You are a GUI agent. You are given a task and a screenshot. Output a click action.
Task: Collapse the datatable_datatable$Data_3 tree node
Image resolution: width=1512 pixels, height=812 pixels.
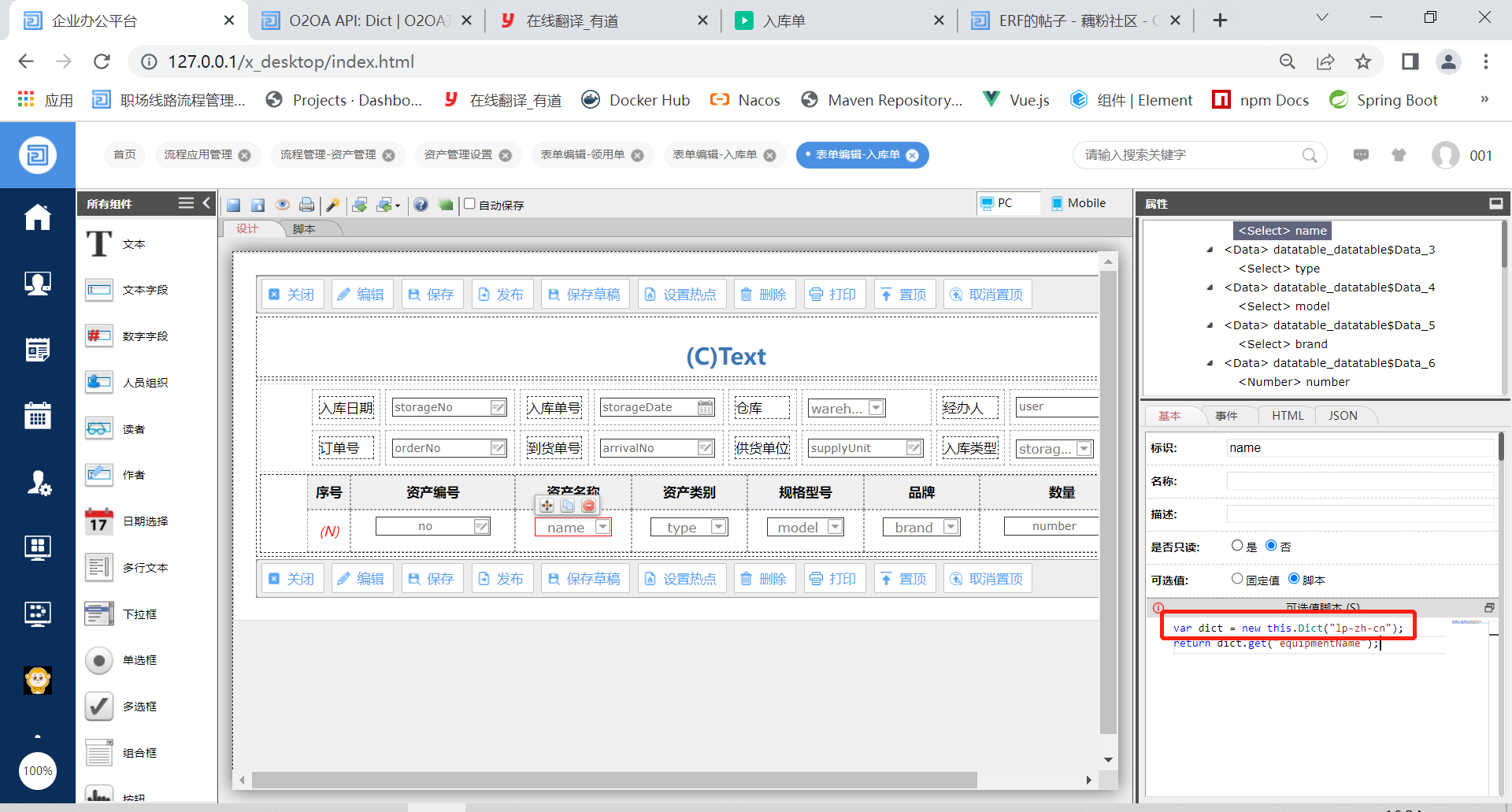tap(1210, 250)
